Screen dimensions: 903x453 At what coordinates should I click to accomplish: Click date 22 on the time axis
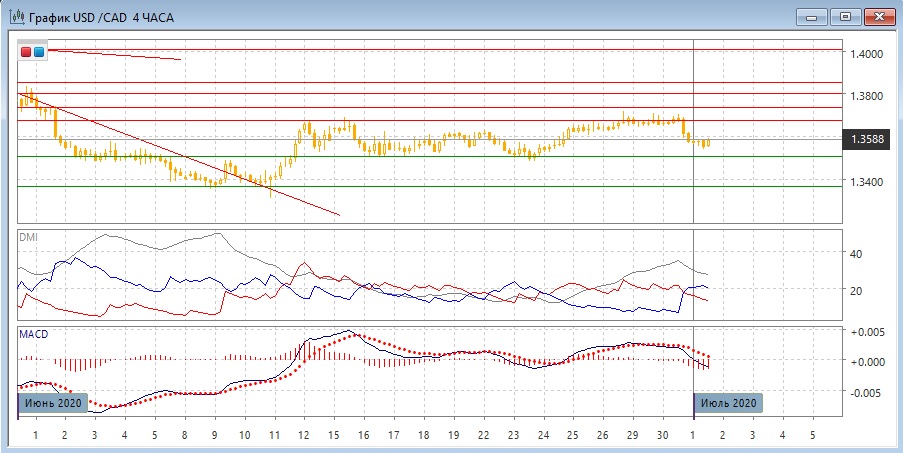pos(483,436)
